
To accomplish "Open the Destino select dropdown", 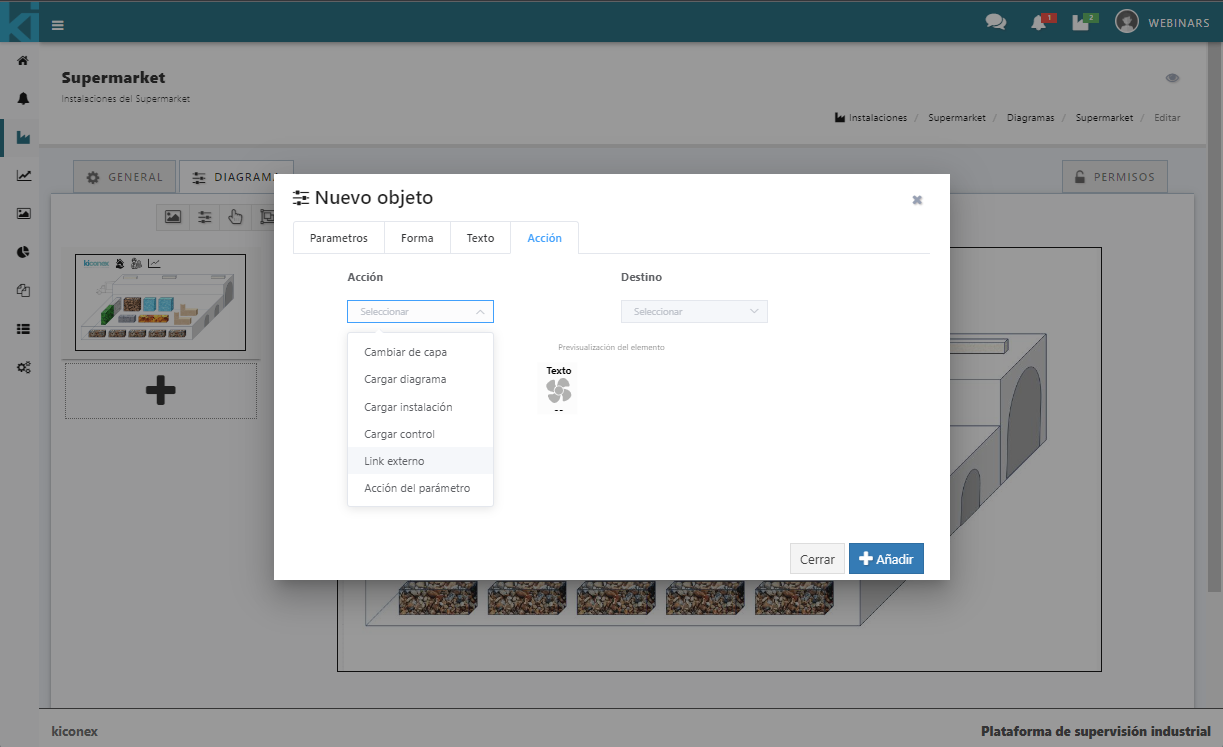I will click(x=694, y=312).
